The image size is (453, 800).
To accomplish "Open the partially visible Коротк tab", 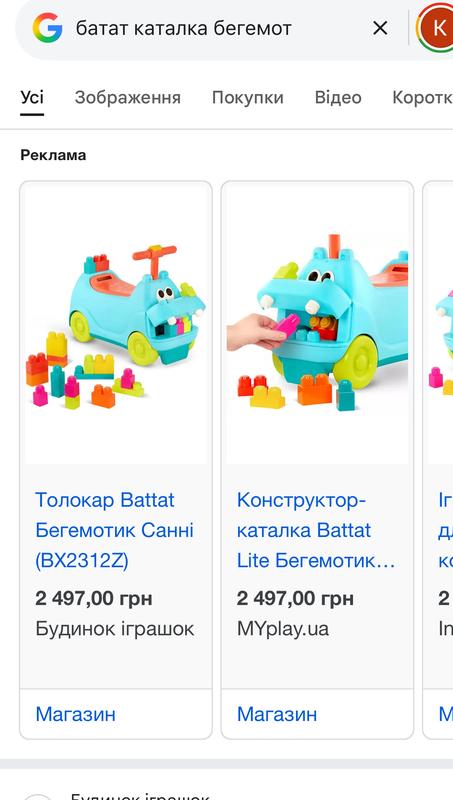I will point(422,97).
